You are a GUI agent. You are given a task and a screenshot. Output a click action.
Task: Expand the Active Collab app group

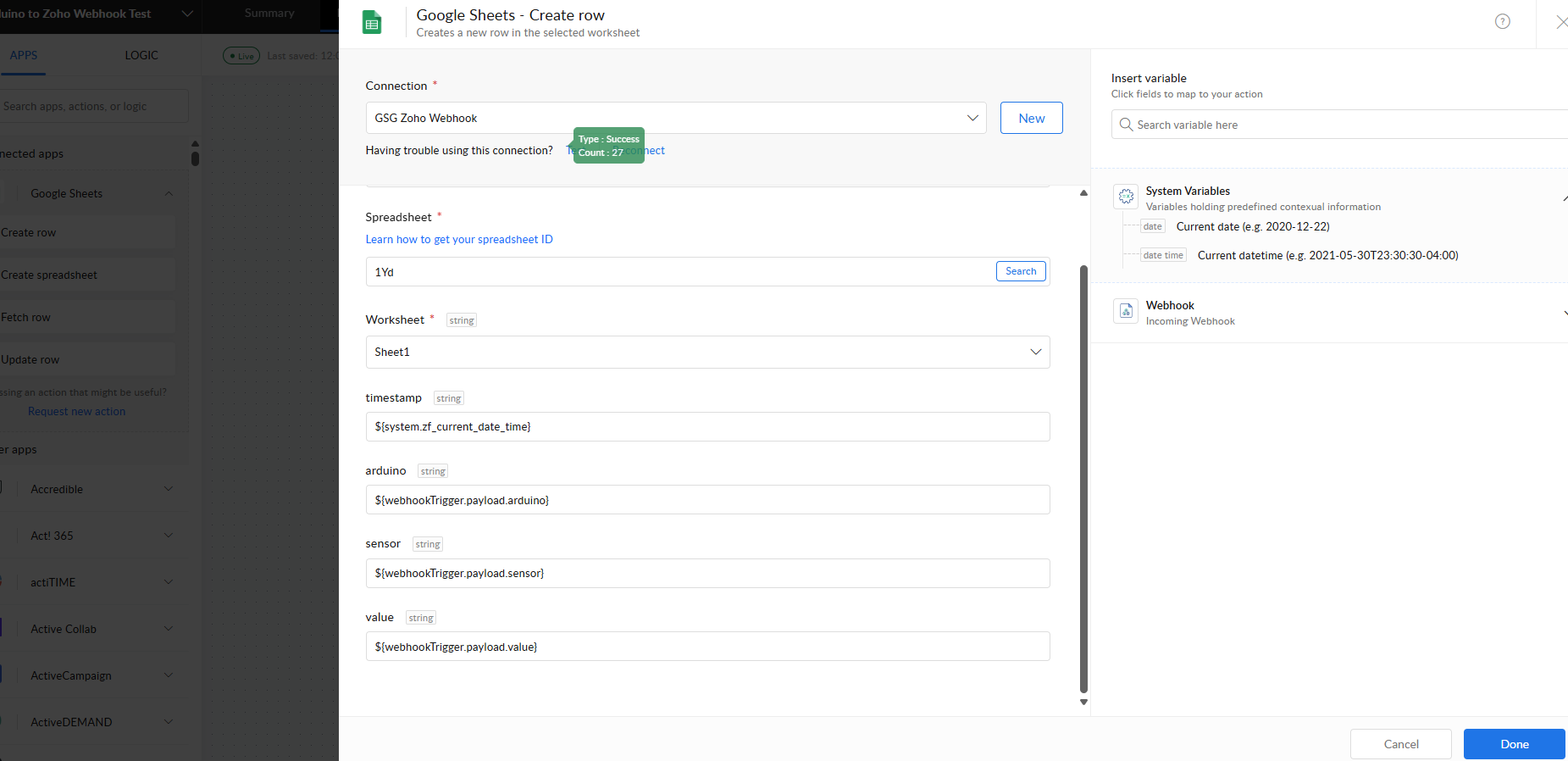coord(169,629)
